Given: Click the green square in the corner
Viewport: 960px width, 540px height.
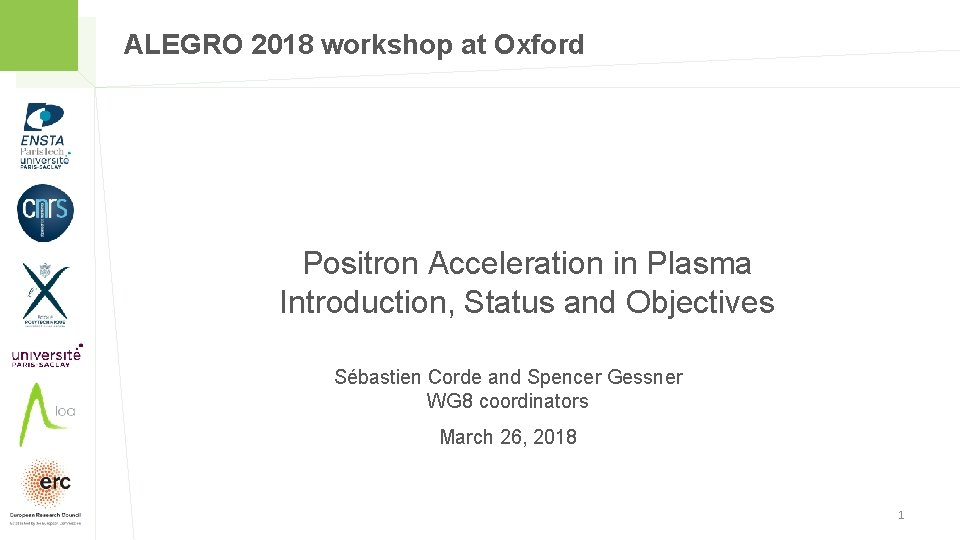Looking at the screenshot, I should pyautogui.click(x=39, y=35).
